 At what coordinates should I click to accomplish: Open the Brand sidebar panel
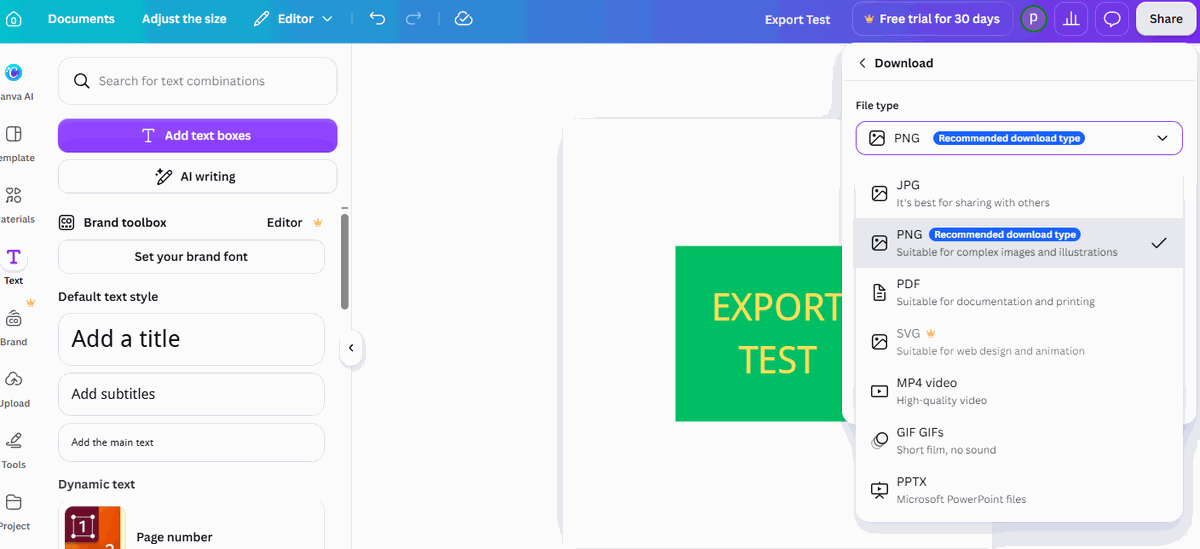pyautogui.click(x=14, y=327)
